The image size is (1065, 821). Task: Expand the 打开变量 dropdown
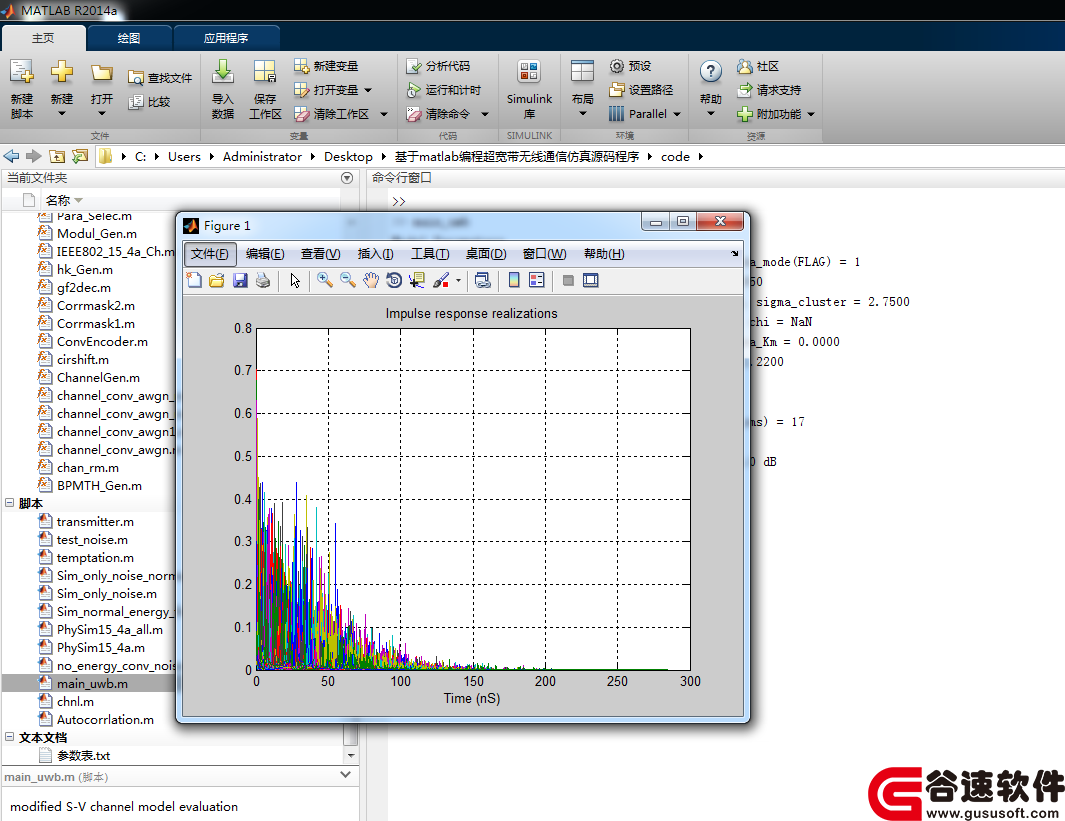pos(368,90)
